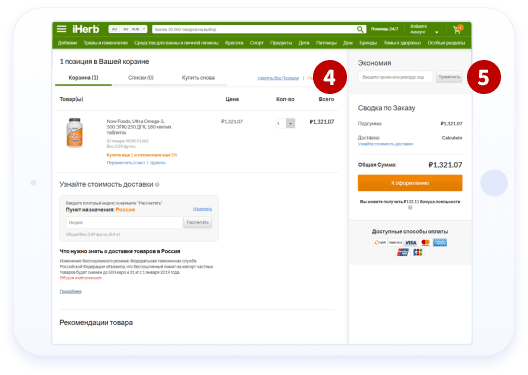Click the Visa payment logo

(x=411, y=243)
